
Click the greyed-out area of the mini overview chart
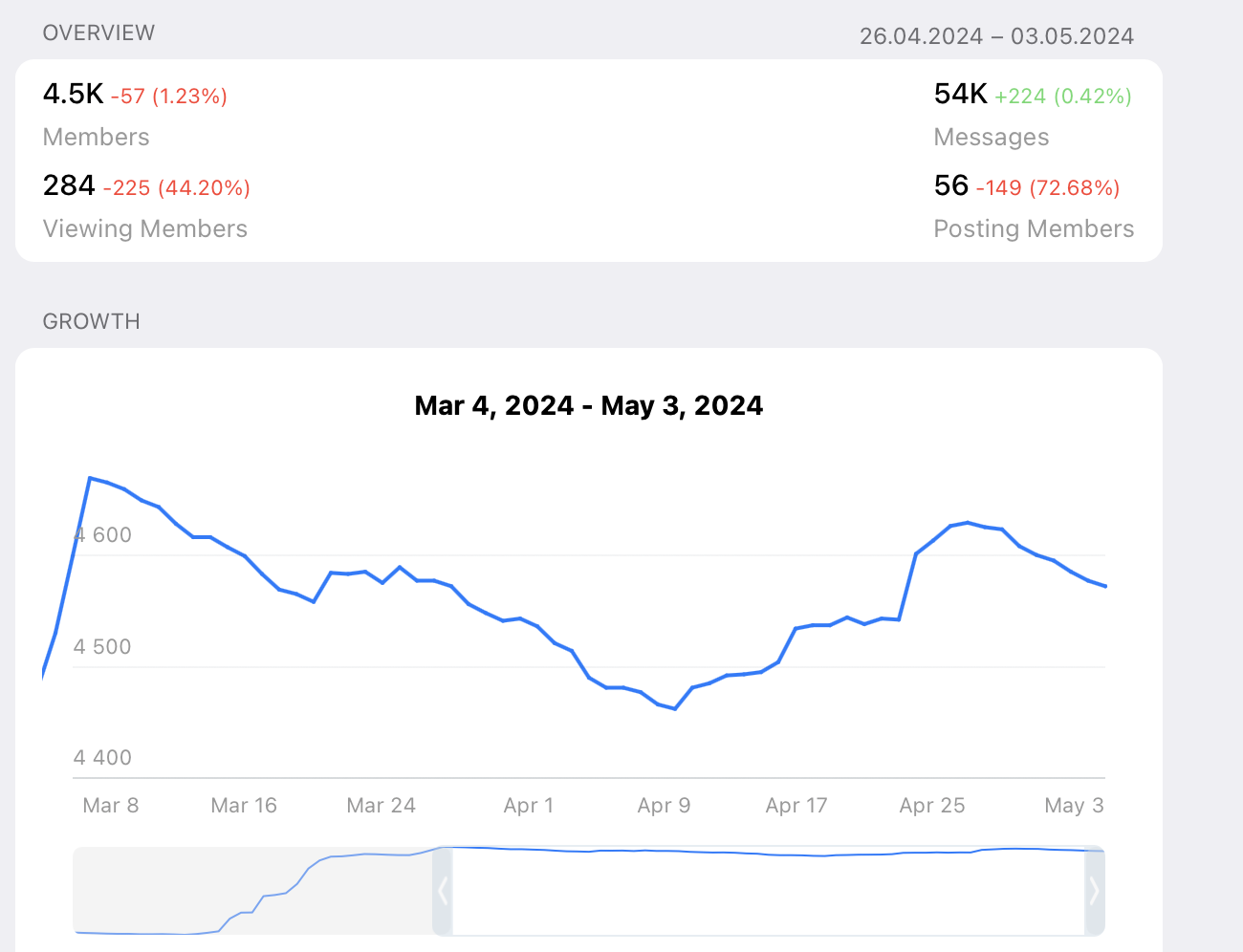pyautogui.click(x=252, y=891)
